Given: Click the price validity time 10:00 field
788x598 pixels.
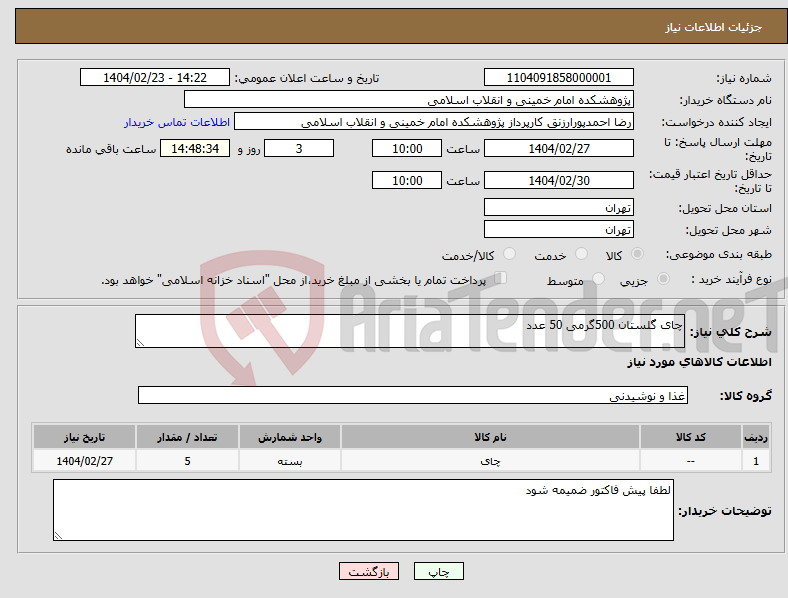Looking at the screenshot, I should (407, 180).
